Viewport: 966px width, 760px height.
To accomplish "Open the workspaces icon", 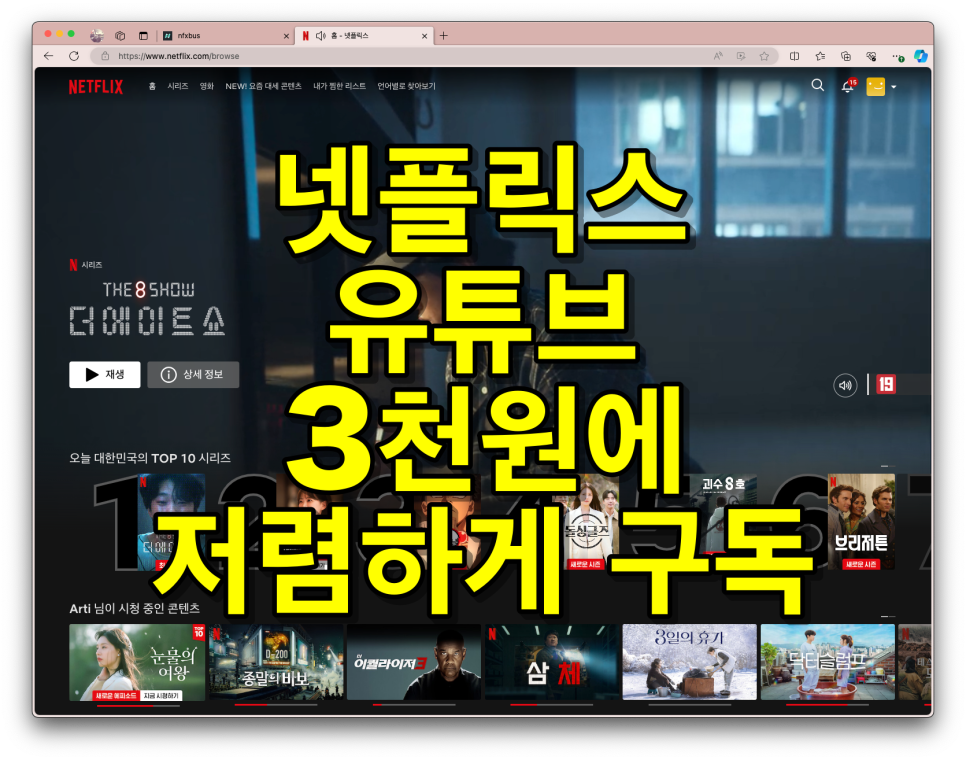I will (x=120, y=36).
